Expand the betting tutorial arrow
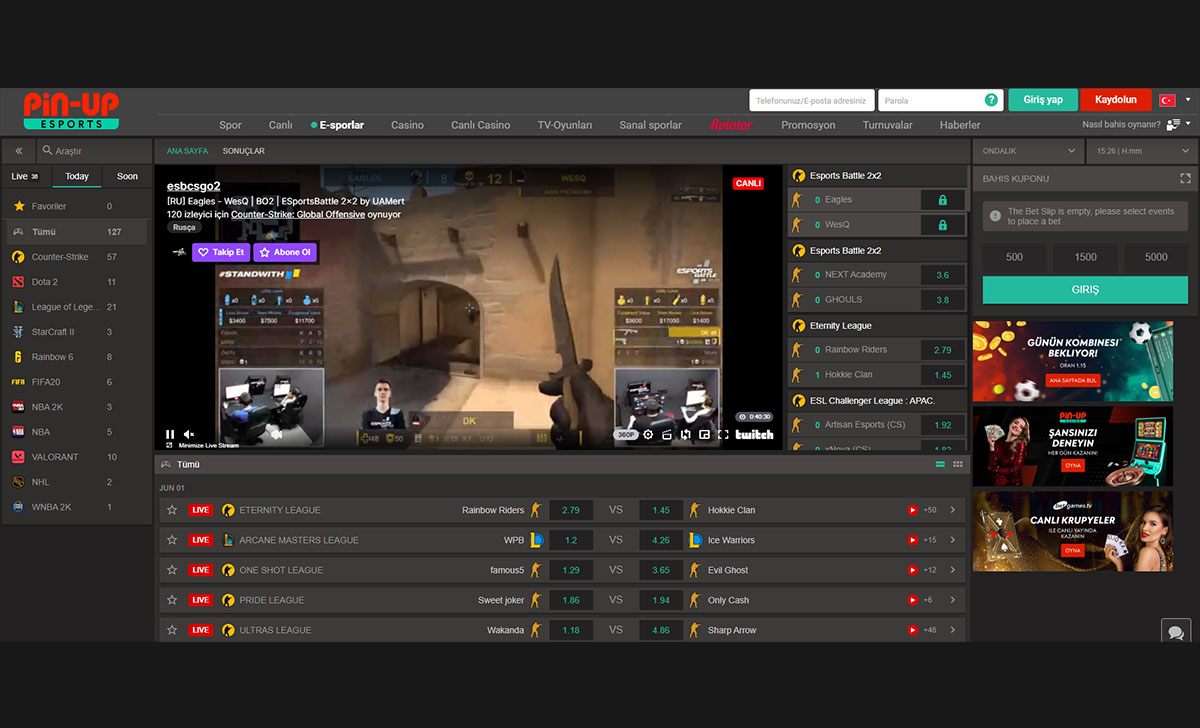The width and height of the screenshot is (1200, 728). (1187, 125)
